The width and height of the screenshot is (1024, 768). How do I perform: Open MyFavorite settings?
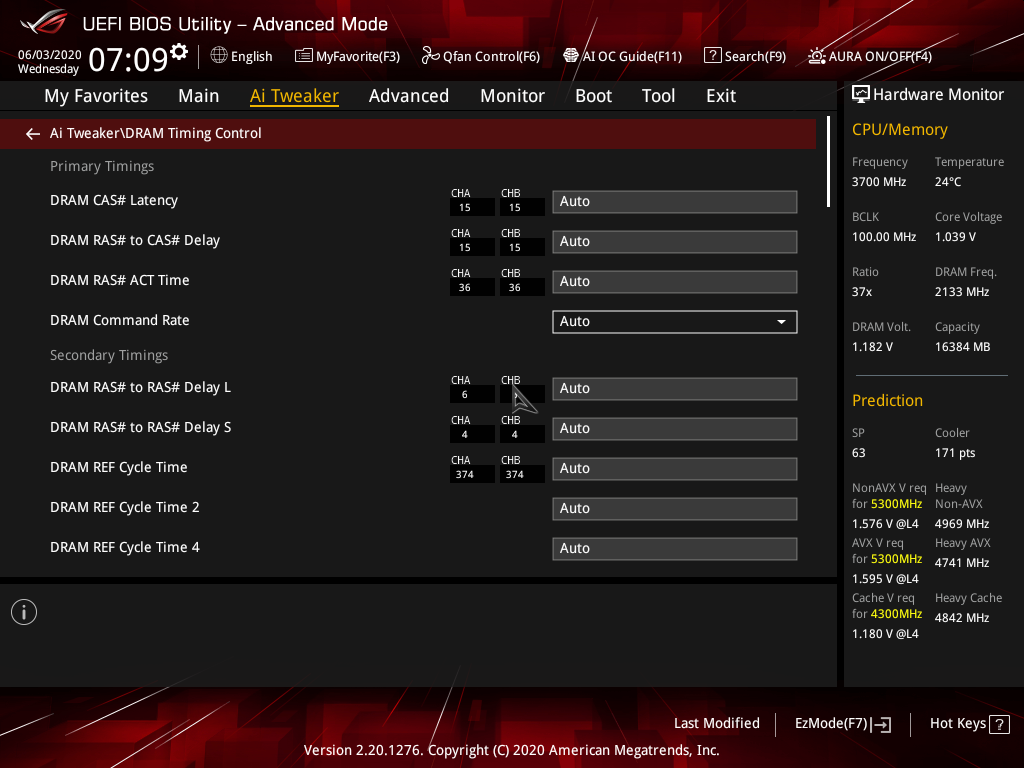347,56
